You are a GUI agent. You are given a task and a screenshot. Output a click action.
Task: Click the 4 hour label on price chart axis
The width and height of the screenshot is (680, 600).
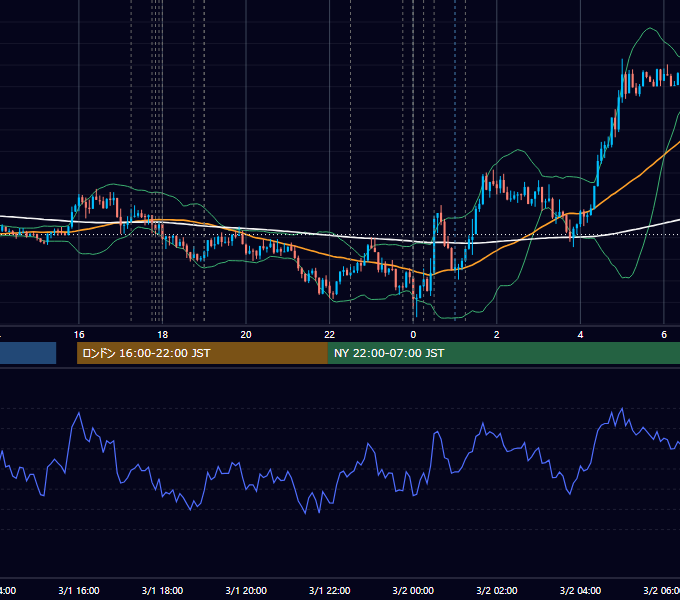point(580,335)
